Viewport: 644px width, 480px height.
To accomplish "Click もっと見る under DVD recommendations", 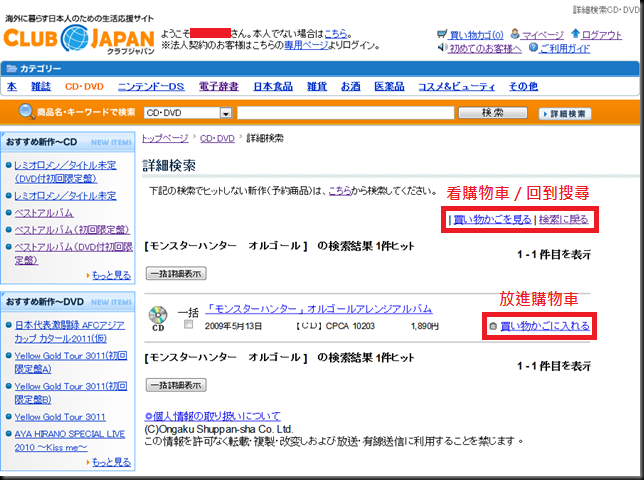I will [111, 462].
